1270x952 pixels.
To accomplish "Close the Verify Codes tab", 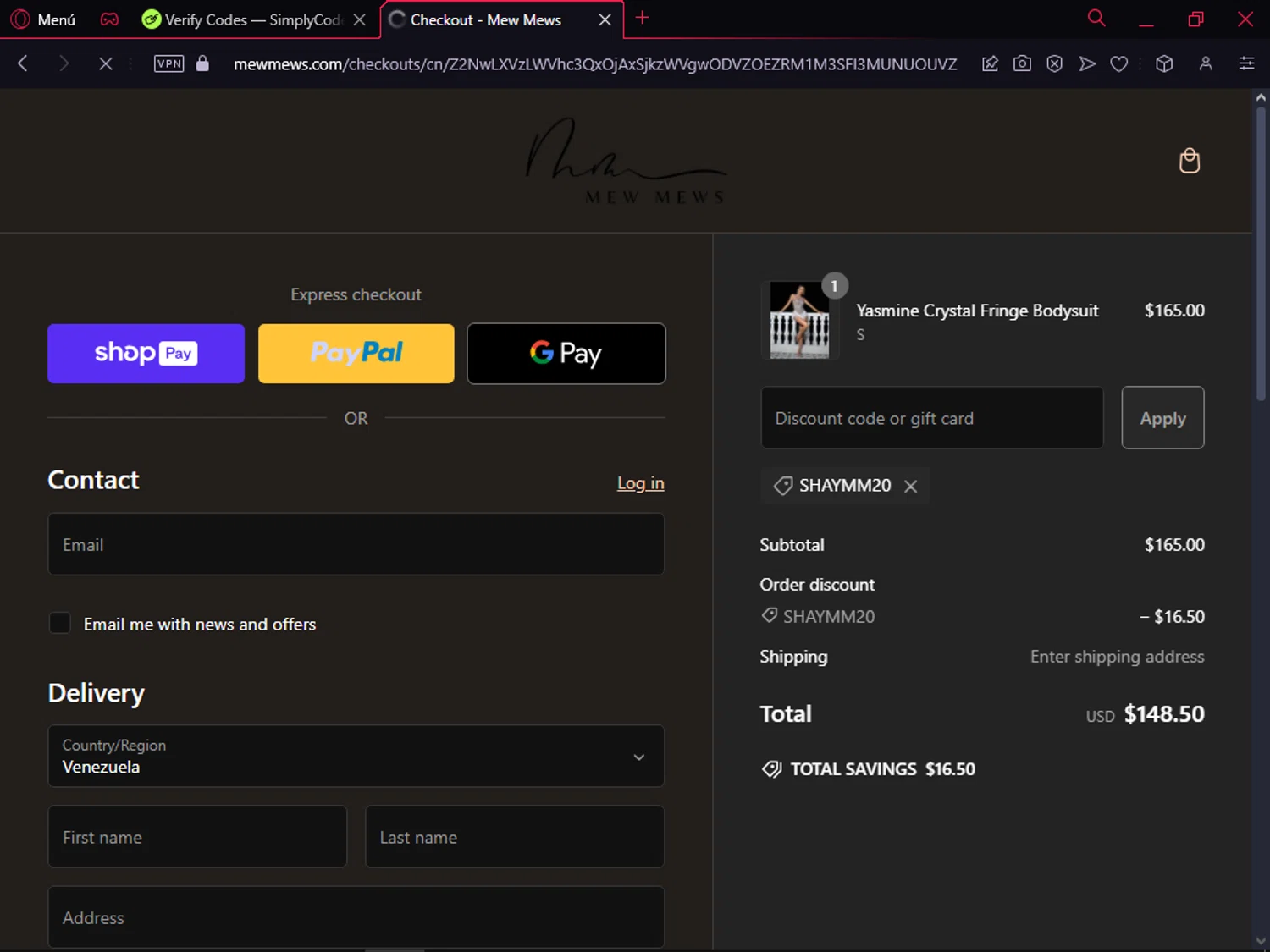I will [x=360, y=19].
